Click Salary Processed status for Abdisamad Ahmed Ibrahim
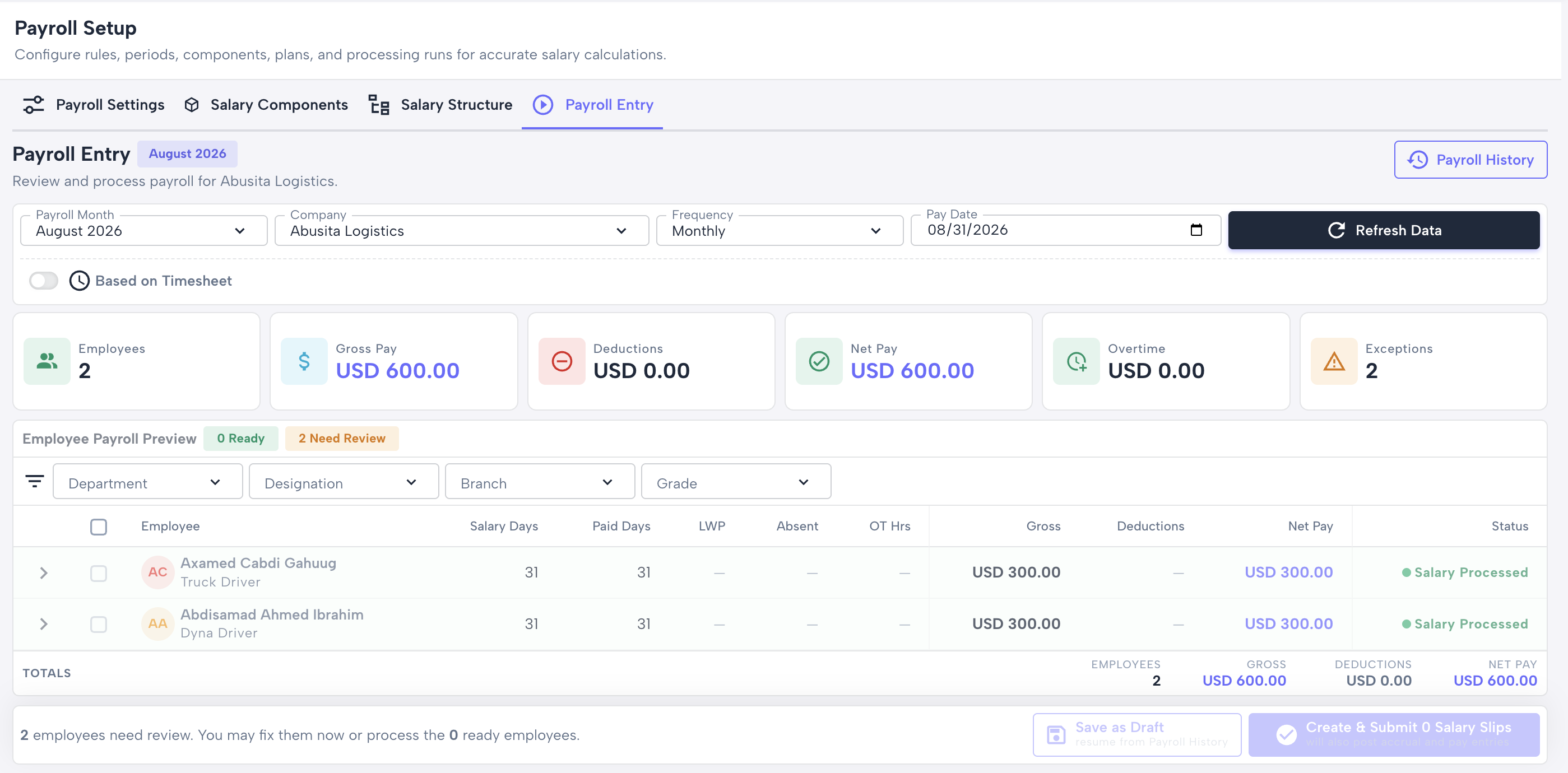1568x773 pixels. pos(1465,624)
